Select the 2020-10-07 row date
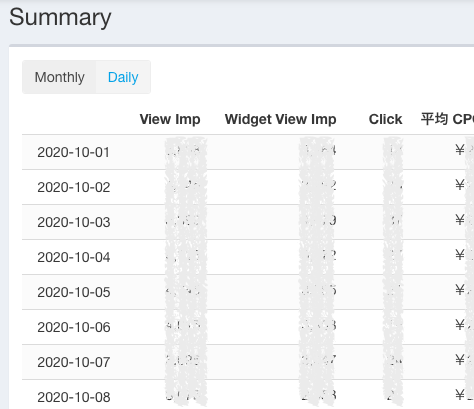 (x=73, y=362)
